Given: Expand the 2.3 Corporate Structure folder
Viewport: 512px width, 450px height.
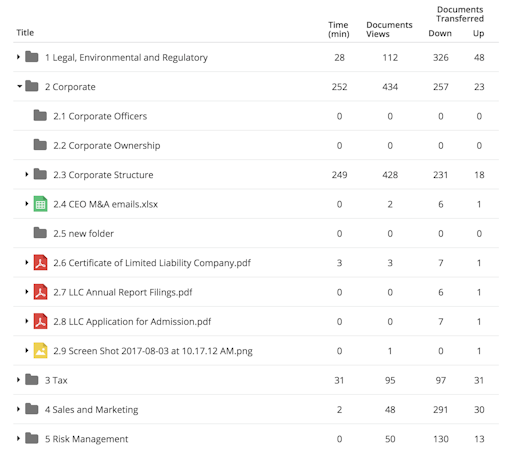Looking at the screenshot, I should point(27,175).
